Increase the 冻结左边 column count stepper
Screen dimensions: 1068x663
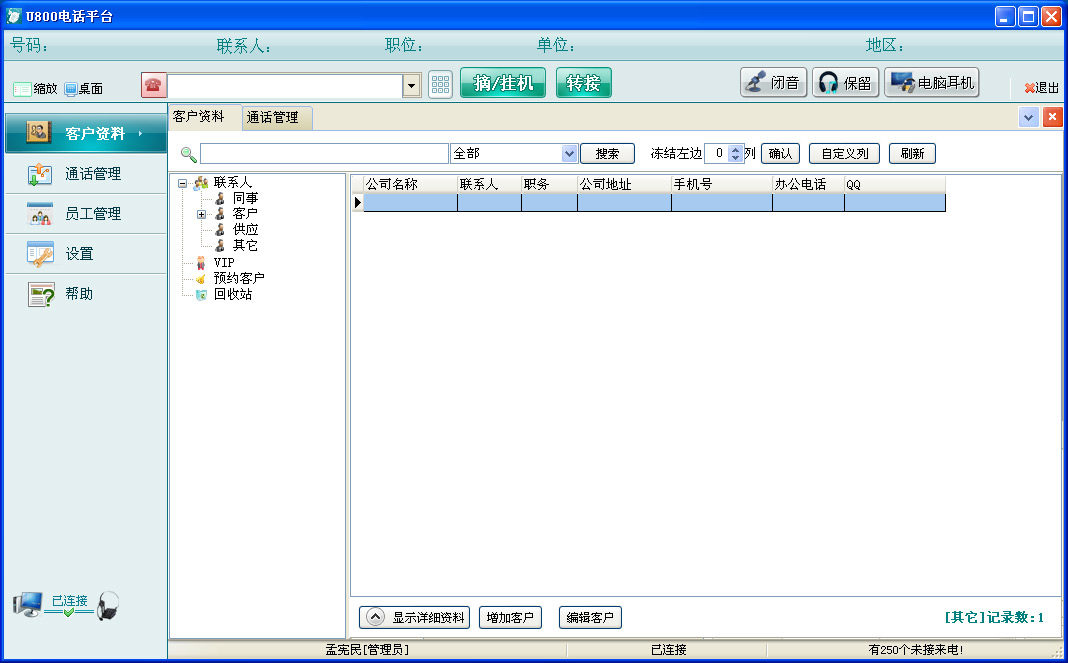(735, 149)
